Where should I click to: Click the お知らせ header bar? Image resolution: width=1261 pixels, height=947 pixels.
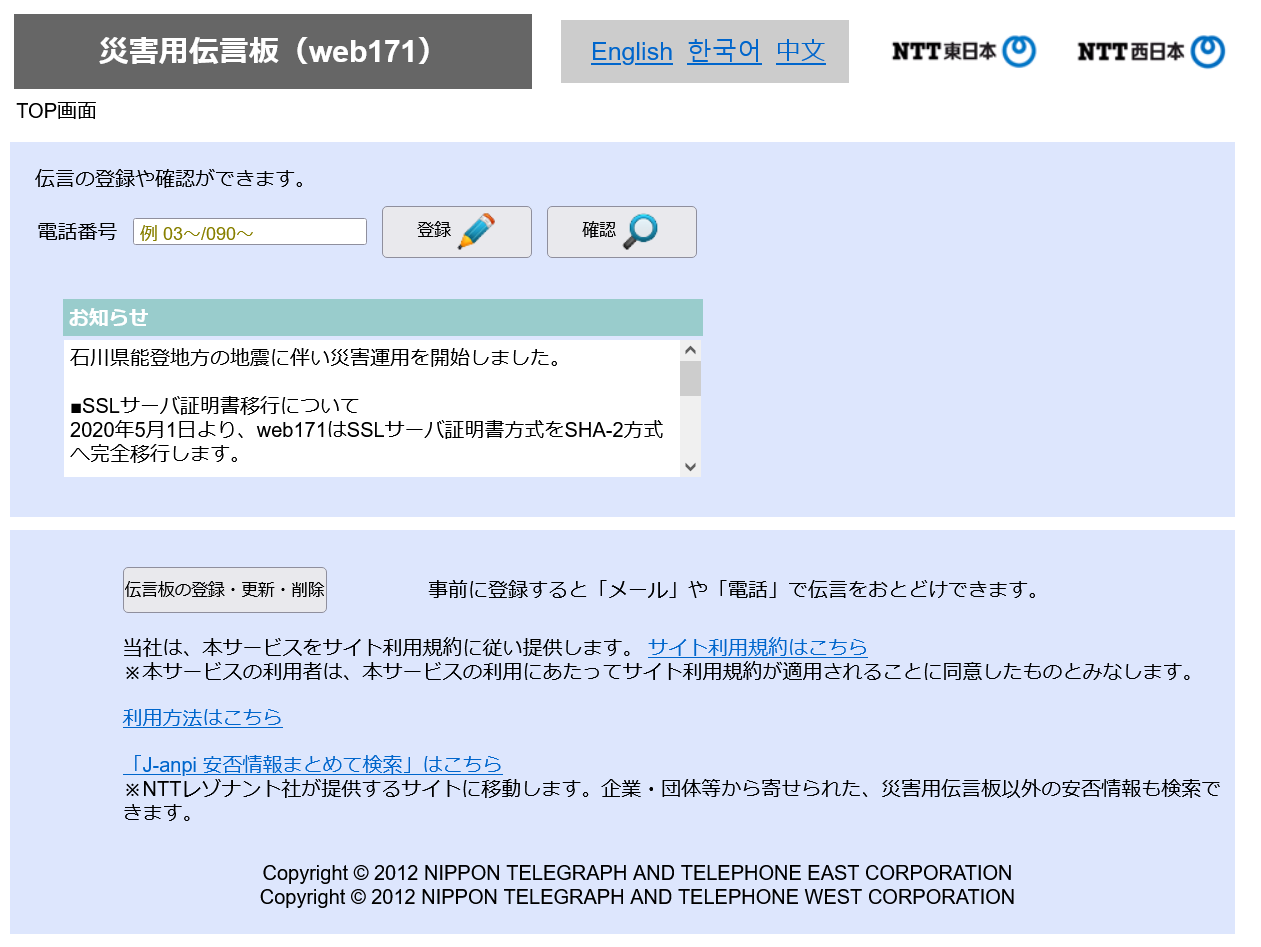[x=383, y=316]
